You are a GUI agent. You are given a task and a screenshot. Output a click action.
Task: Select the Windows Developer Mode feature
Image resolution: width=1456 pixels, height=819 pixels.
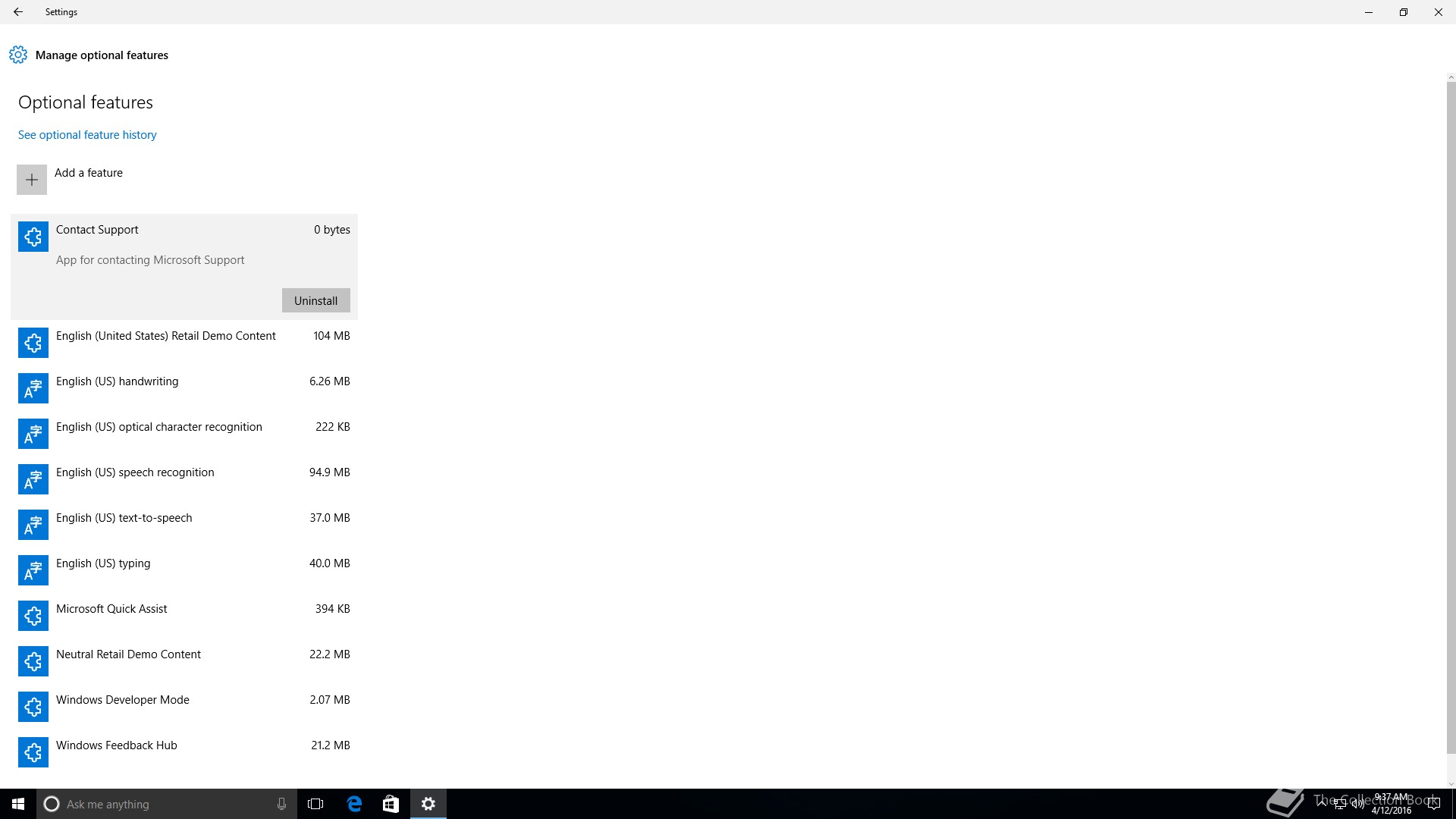coord(184,707)
